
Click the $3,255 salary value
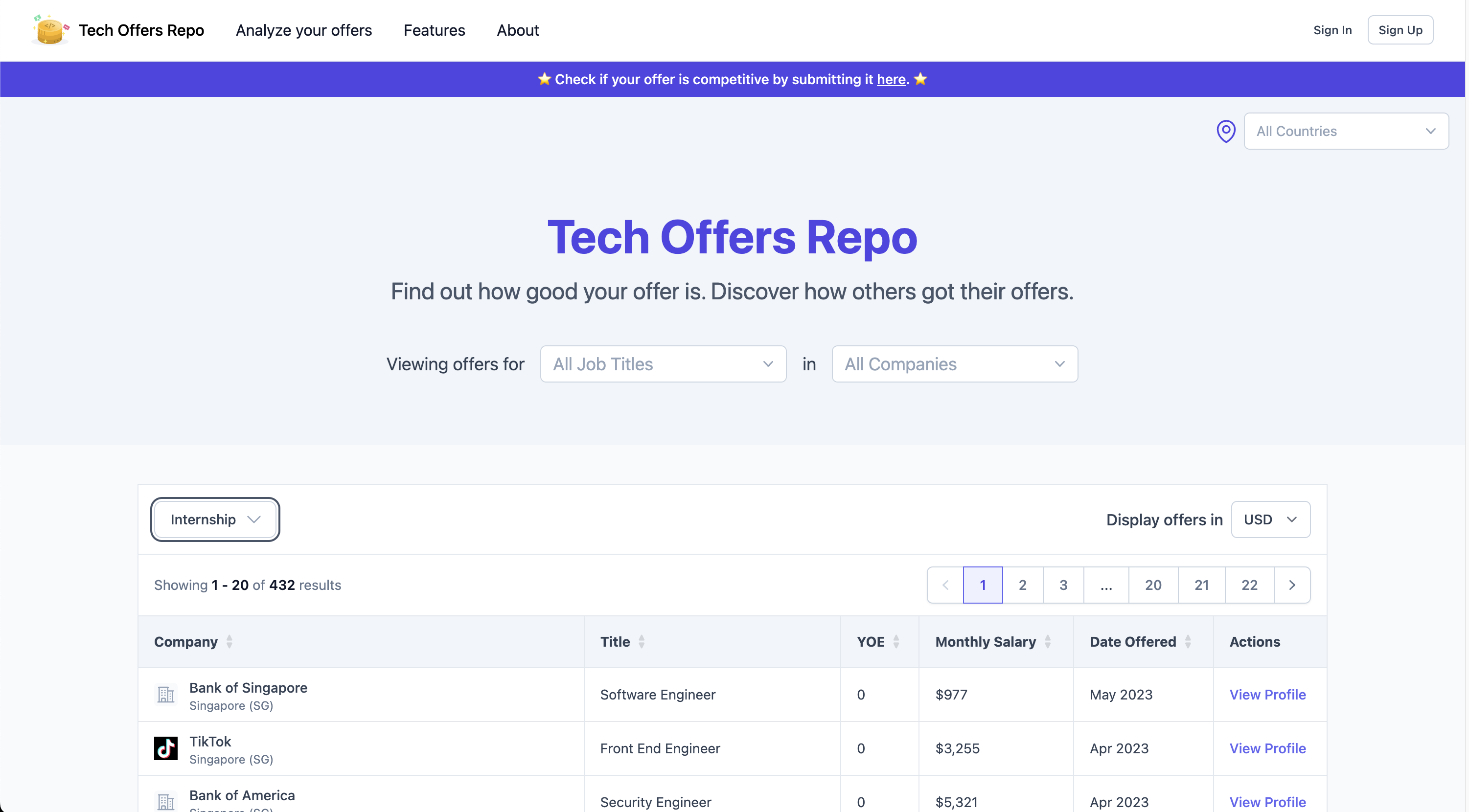coord(958,748)
